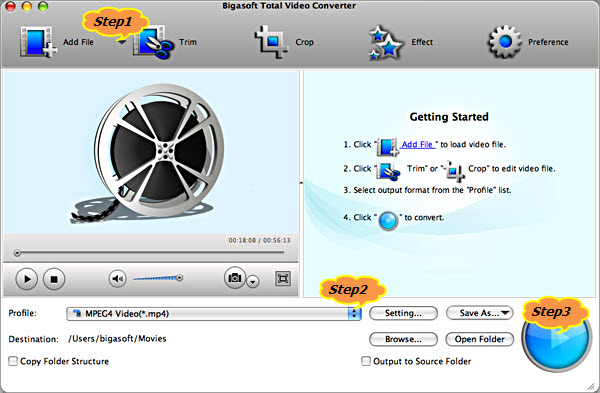Image resolution: width=600 pixels, height=393 pixels.
Task: Click the Profile list stepper arrows
Action: tap(354, 314)
